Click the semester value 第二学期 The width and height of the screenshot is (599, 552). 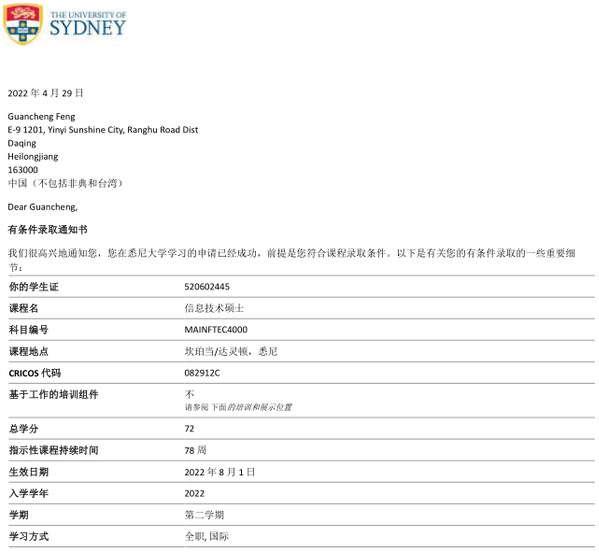click(204, 515)
